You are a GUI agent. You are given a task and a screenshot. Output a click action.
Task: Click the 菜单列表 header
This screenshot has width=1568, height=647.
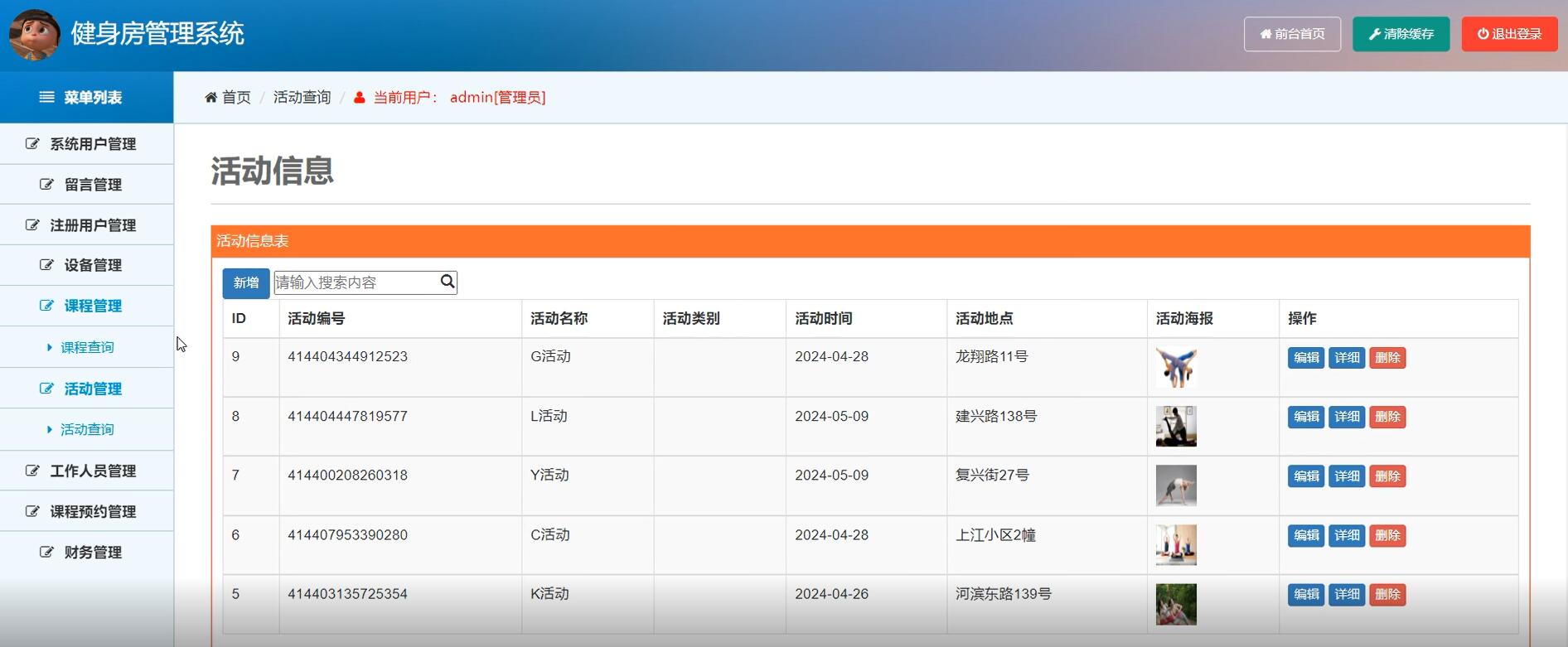[87, 98]
